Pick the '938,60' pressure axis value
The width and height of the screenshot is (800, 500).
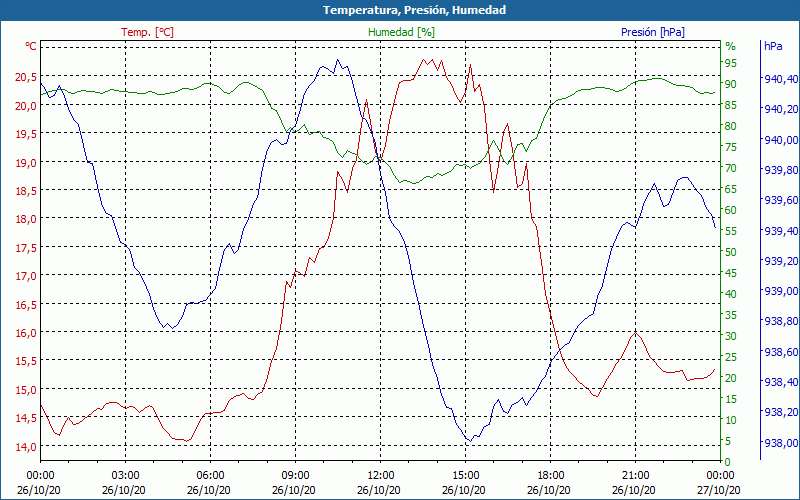[x=780, y=352]
